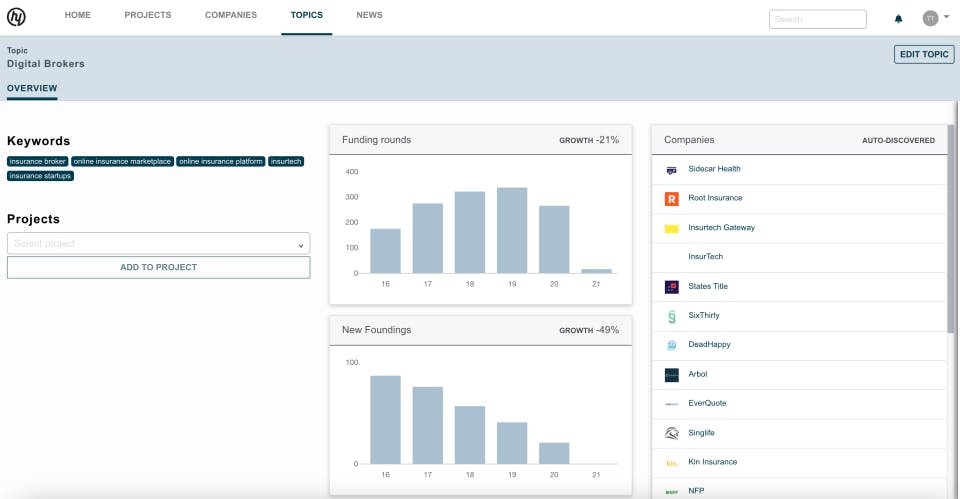
Task: Click the Sidecar Health logo icon
Action: (672, 170)
